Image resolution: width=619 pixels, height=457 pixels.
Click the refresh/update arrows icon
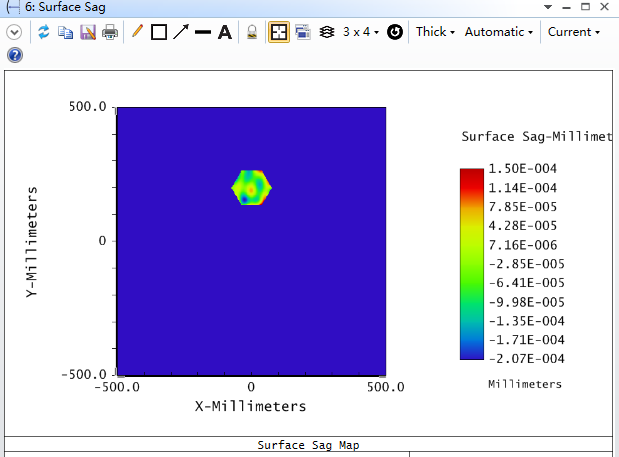click(44, 32)
